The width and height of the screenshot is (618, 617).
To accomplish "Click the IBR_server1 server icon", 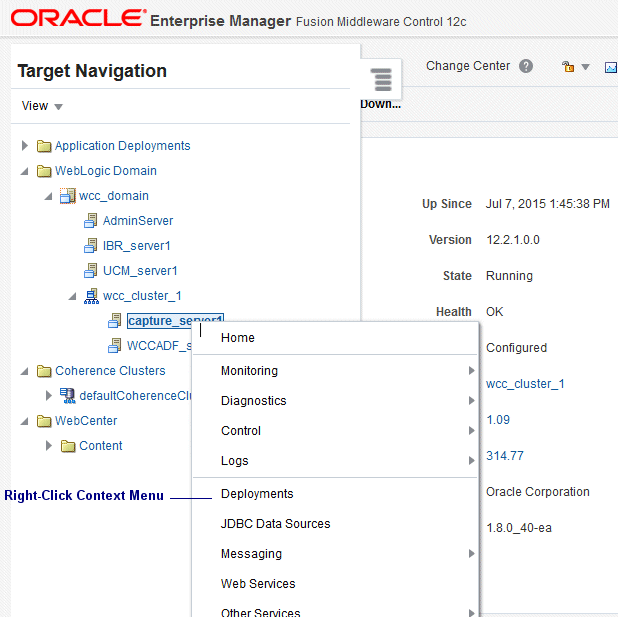I will pos(91,246).
